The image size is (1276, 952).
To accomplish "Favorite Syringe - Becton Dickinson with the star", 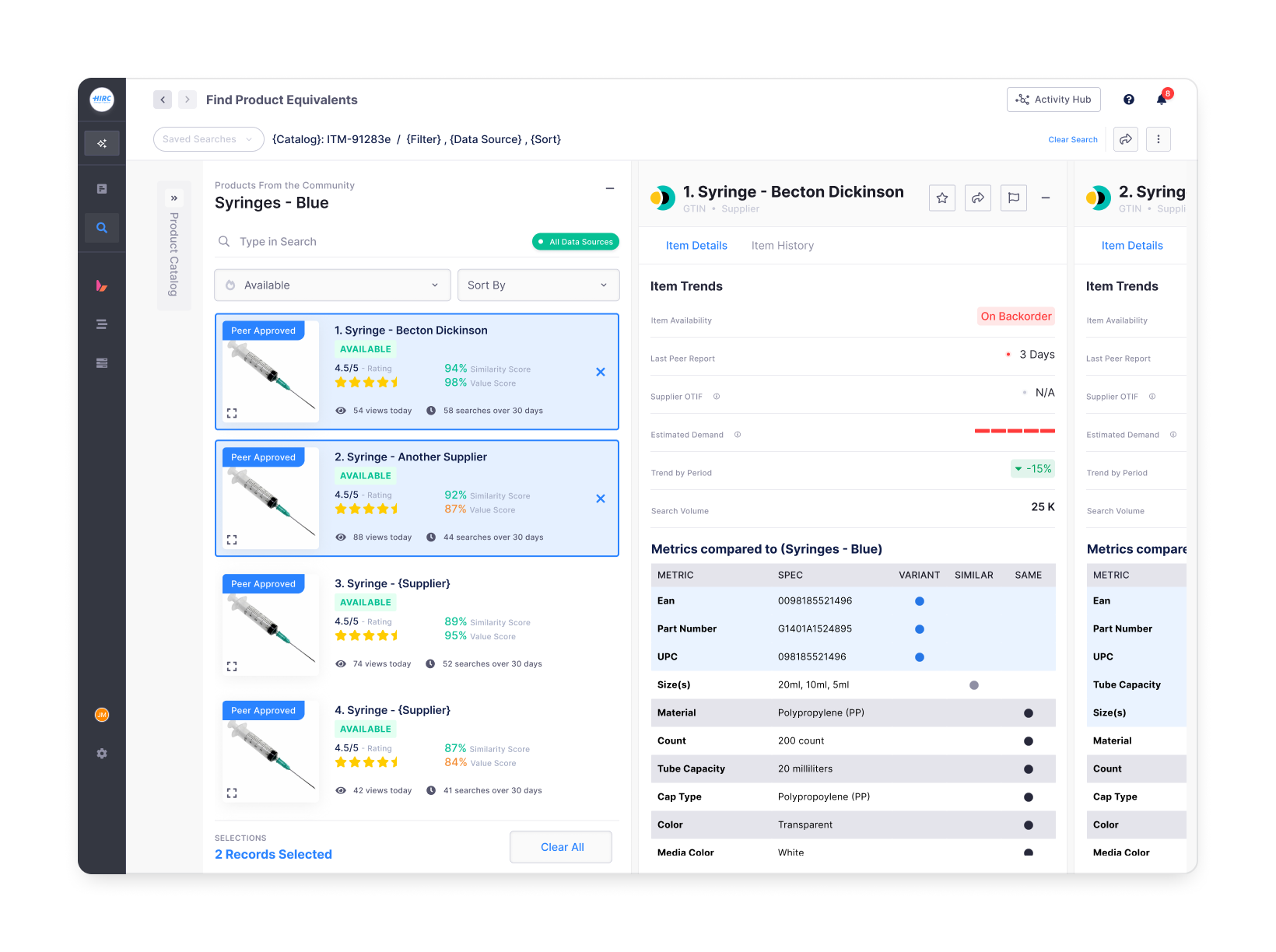I will coord(942,198).
